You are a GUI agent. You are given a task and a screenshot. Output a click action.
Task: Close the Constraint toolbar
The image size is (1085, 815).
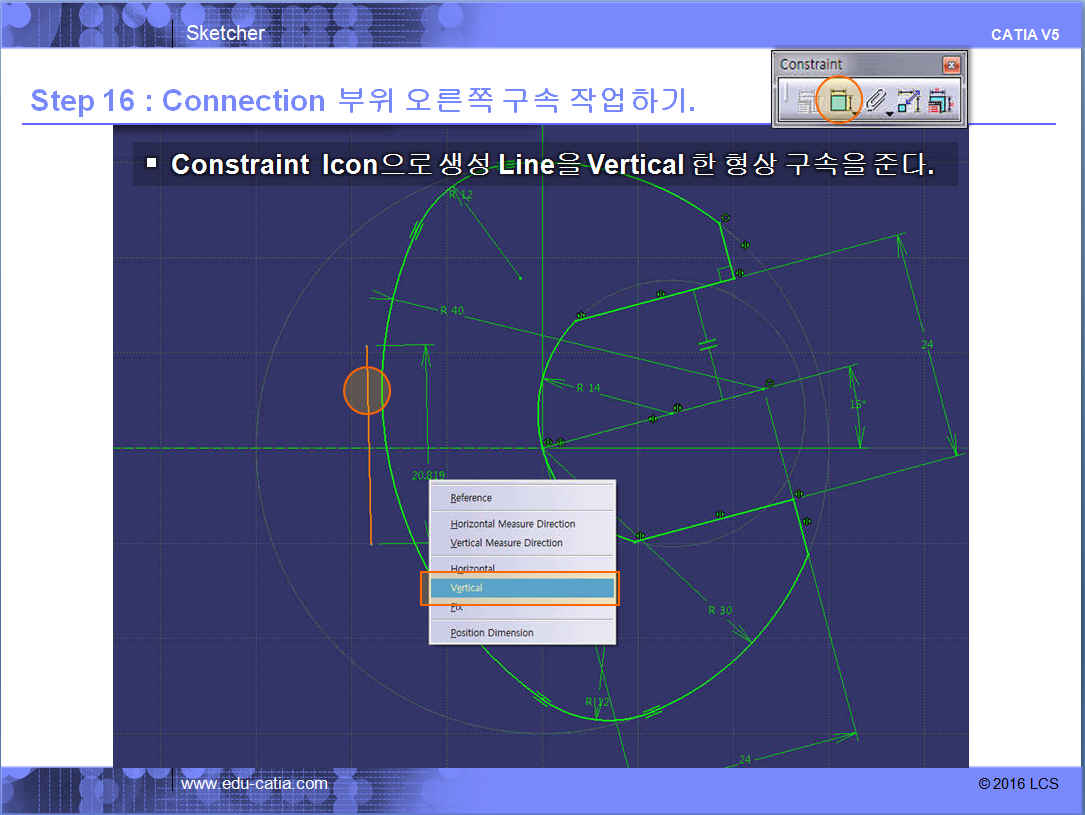pos(951,65)
